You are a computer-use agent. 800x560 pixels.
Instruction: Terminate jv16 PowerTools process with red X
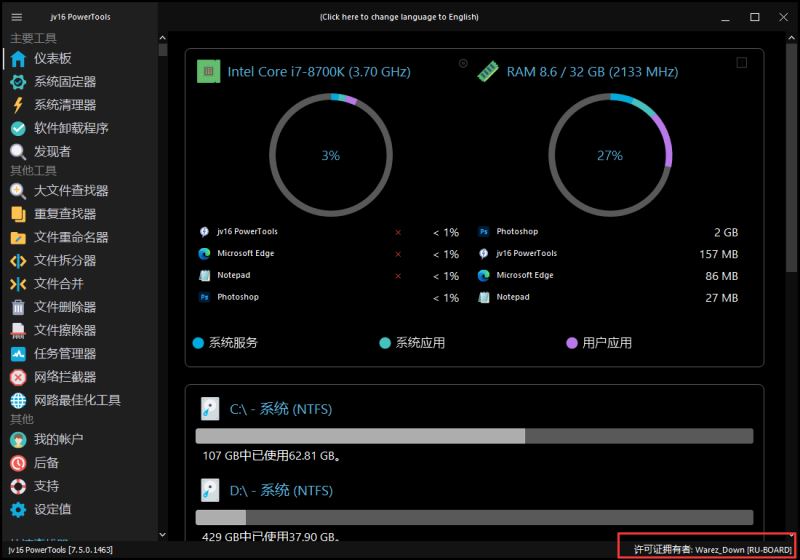coord(398,233)
